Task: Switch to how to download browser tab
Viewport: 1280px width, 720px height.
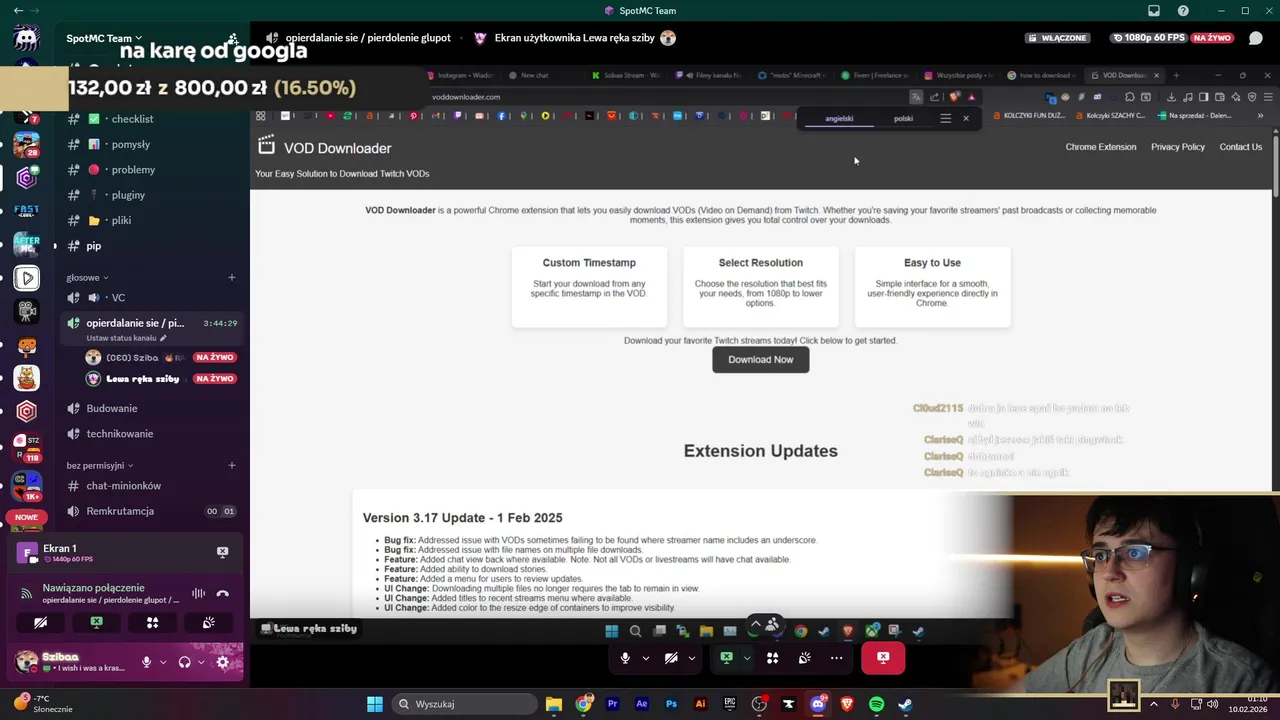Action: coord(1040,75)
